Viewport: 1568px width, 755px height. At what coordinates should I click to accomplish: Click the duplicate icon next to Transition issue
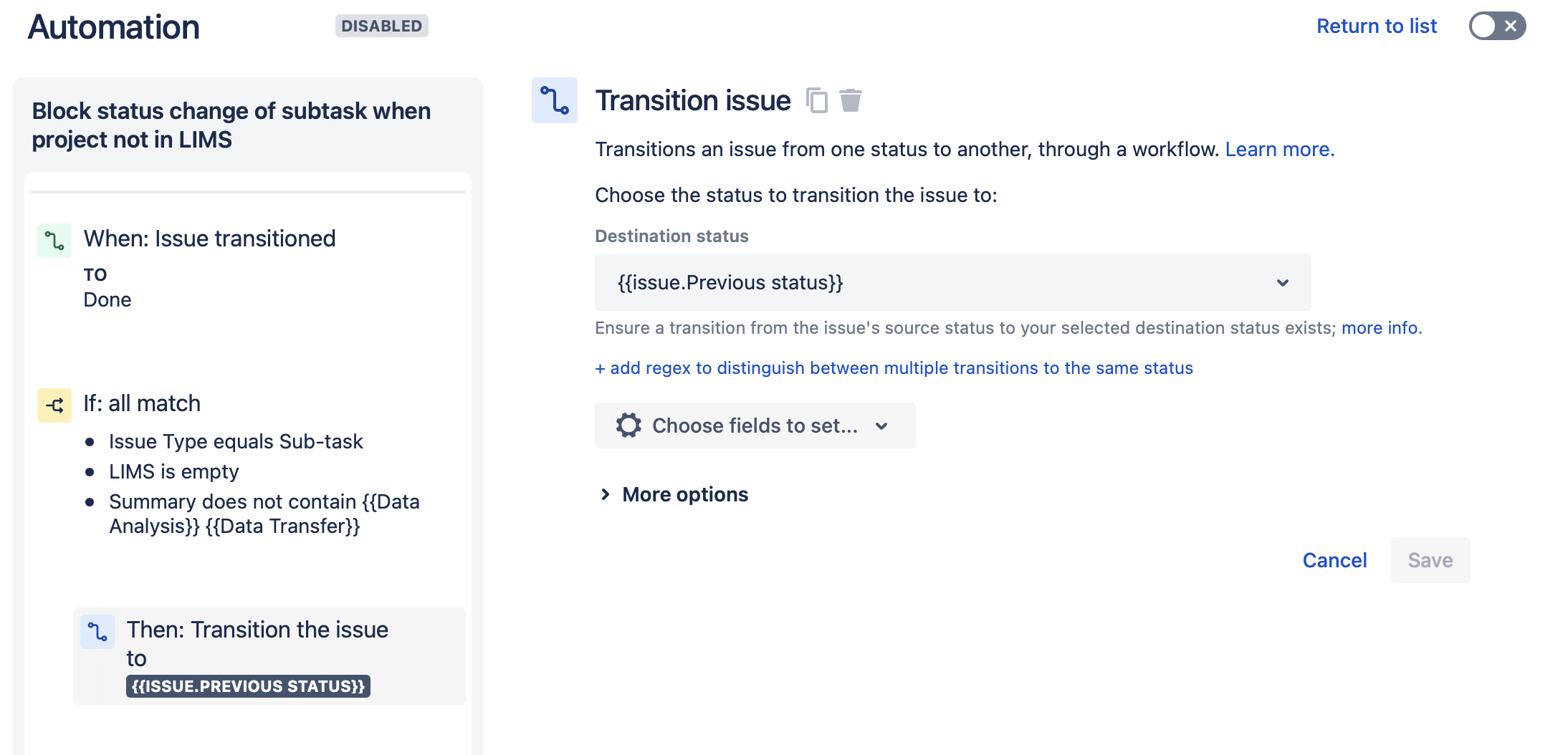(x=816, y=100)
